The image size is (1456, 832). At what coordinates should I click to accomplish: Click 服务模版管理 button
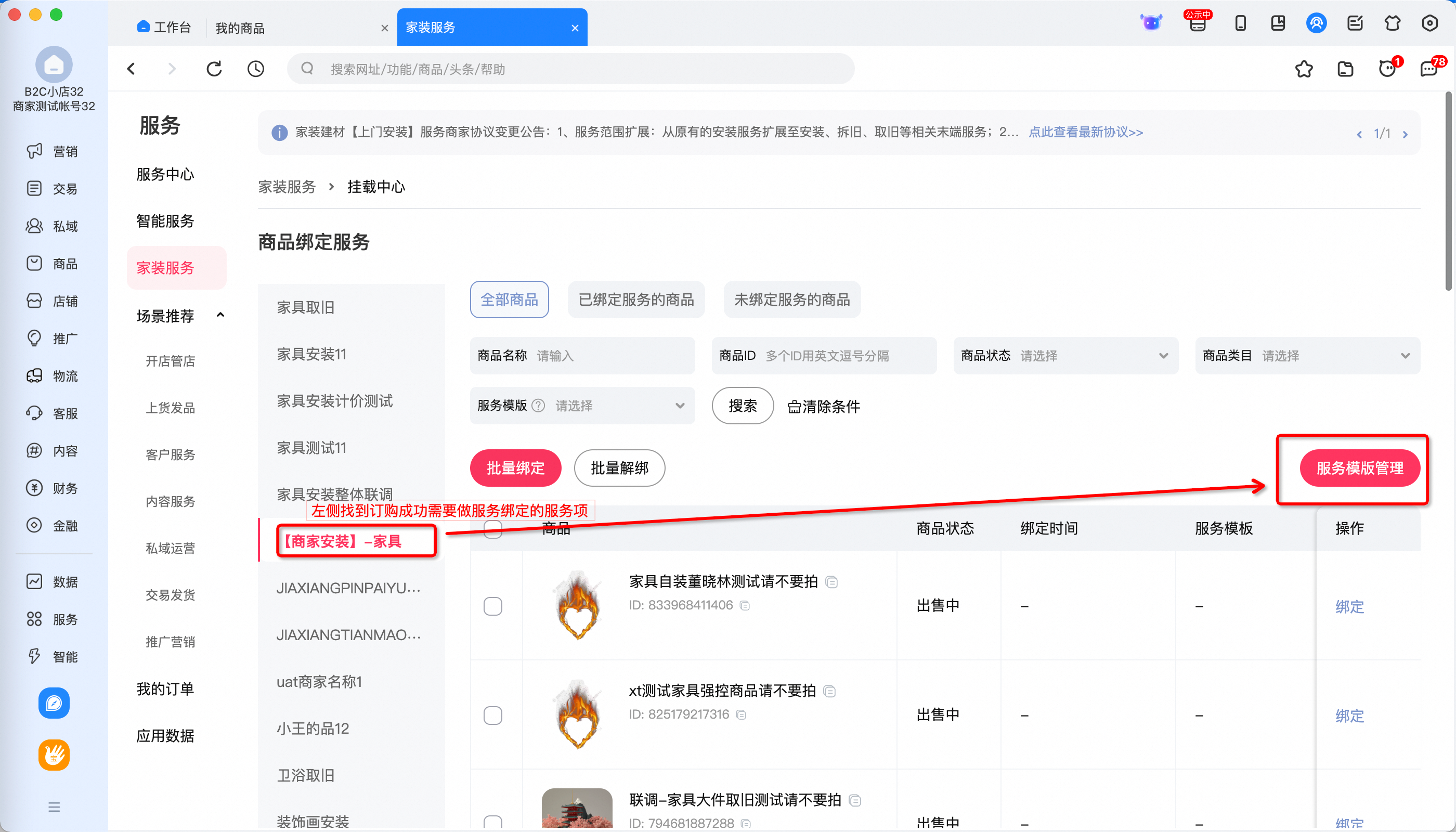pyautogui.click(x=1360, y=468)
